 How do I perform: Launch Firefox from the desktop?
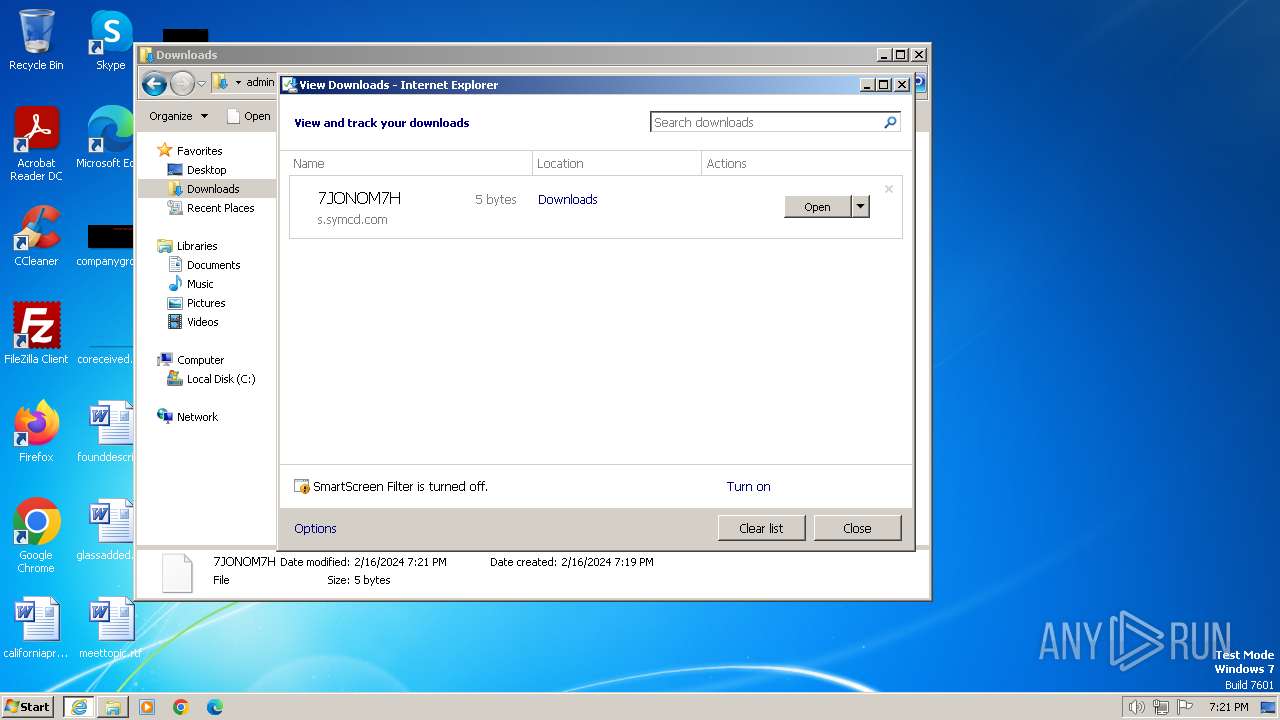click(36, 431)
